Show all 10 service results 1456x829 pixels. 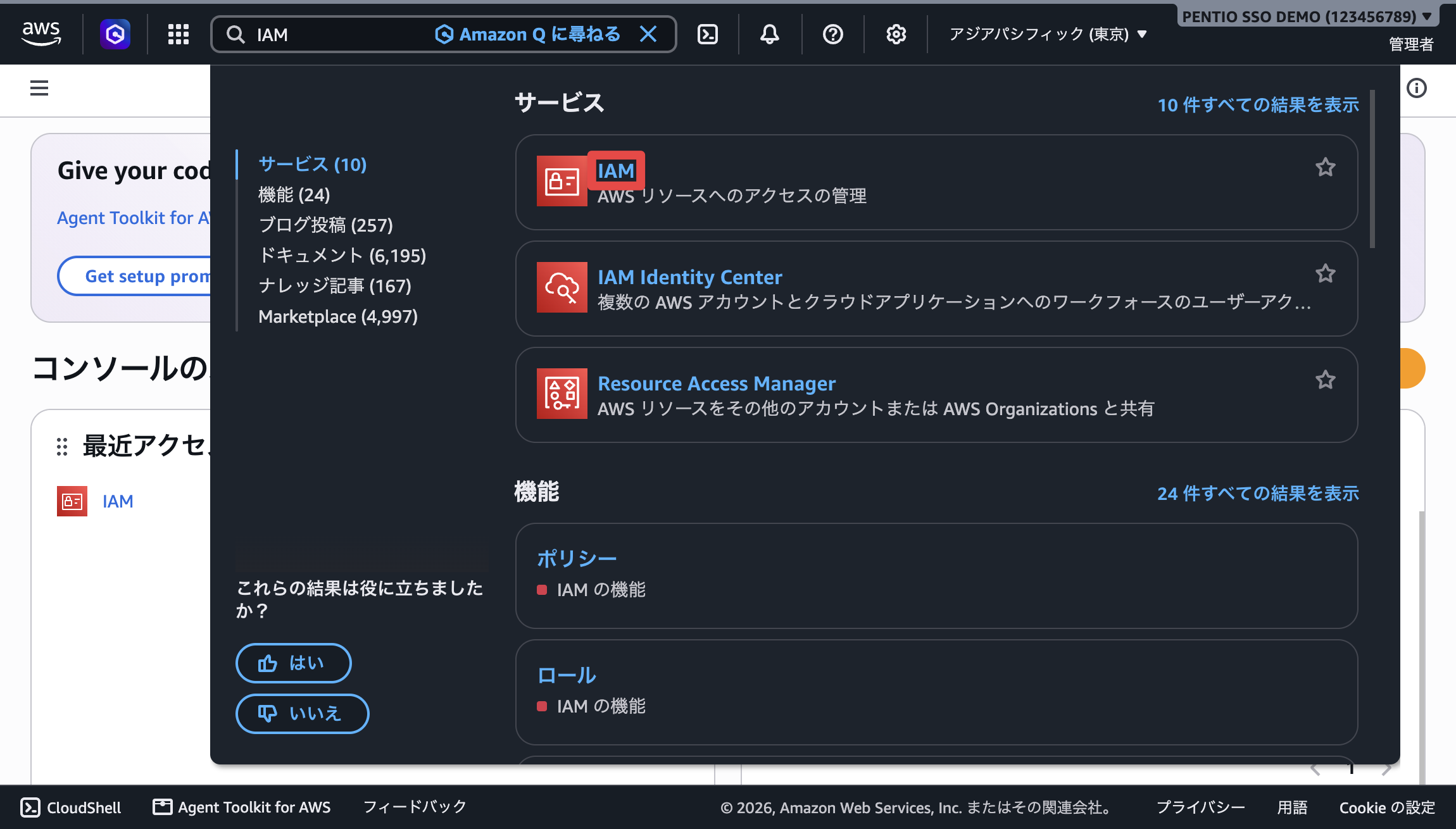(1258, 105)
